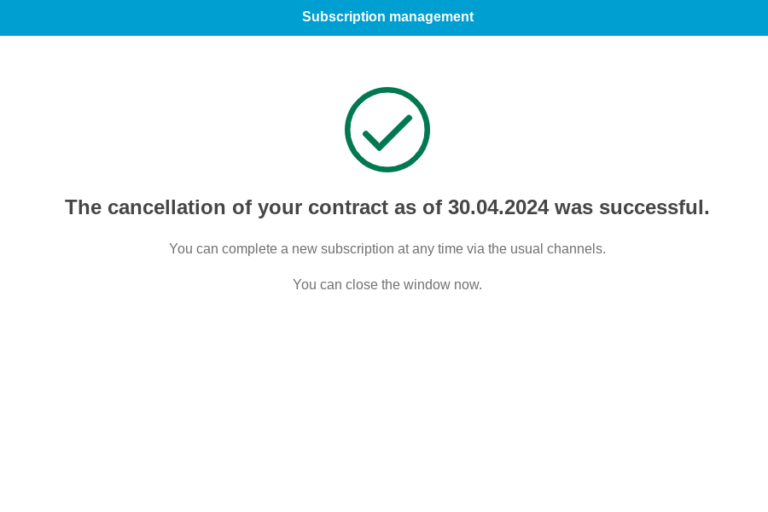
Task: Click the word "Subscription" in the header
Action: tap(343, 17)
